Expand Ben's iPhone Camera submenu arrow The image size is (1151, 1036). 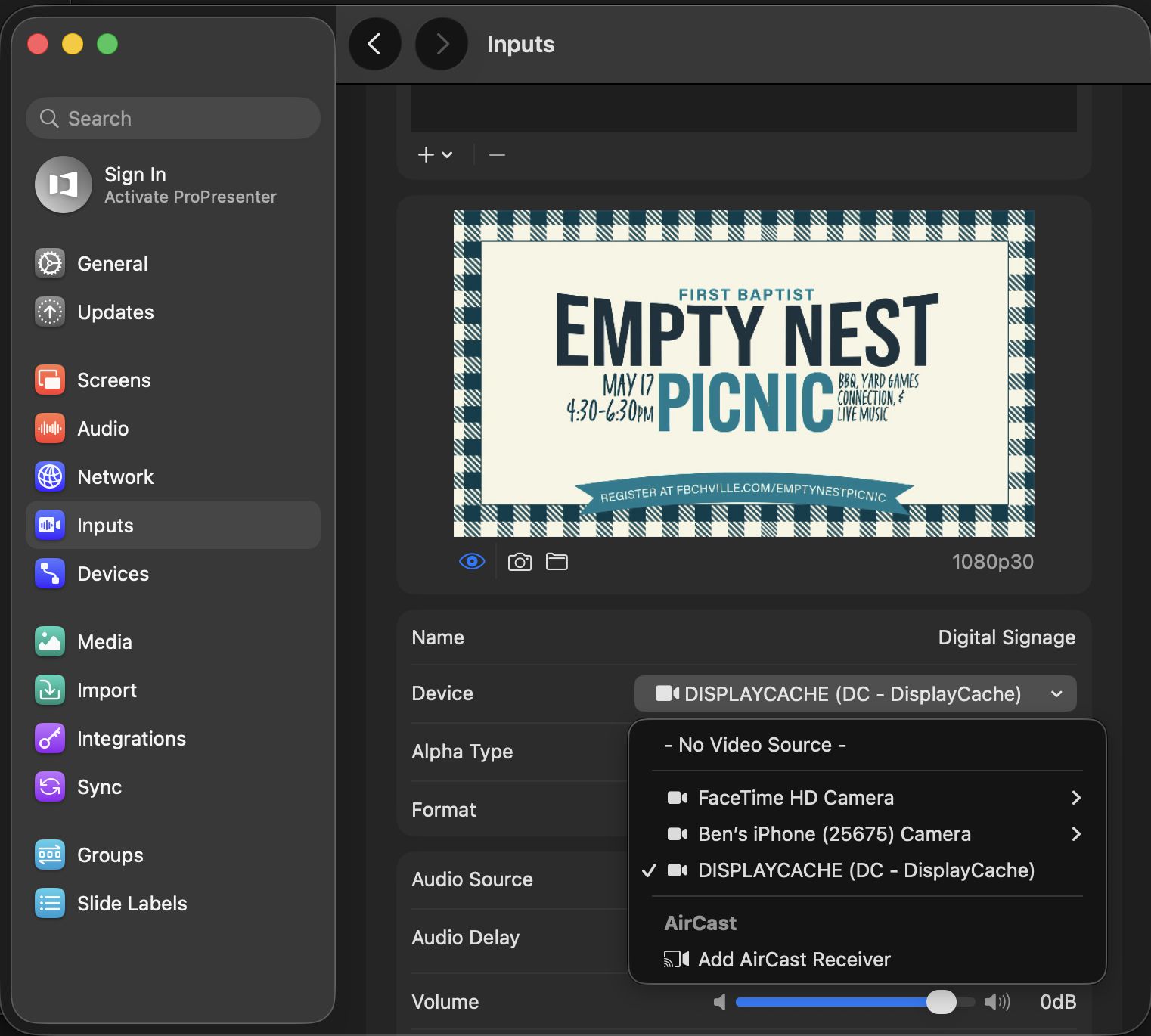click(x=1076, y=834)
